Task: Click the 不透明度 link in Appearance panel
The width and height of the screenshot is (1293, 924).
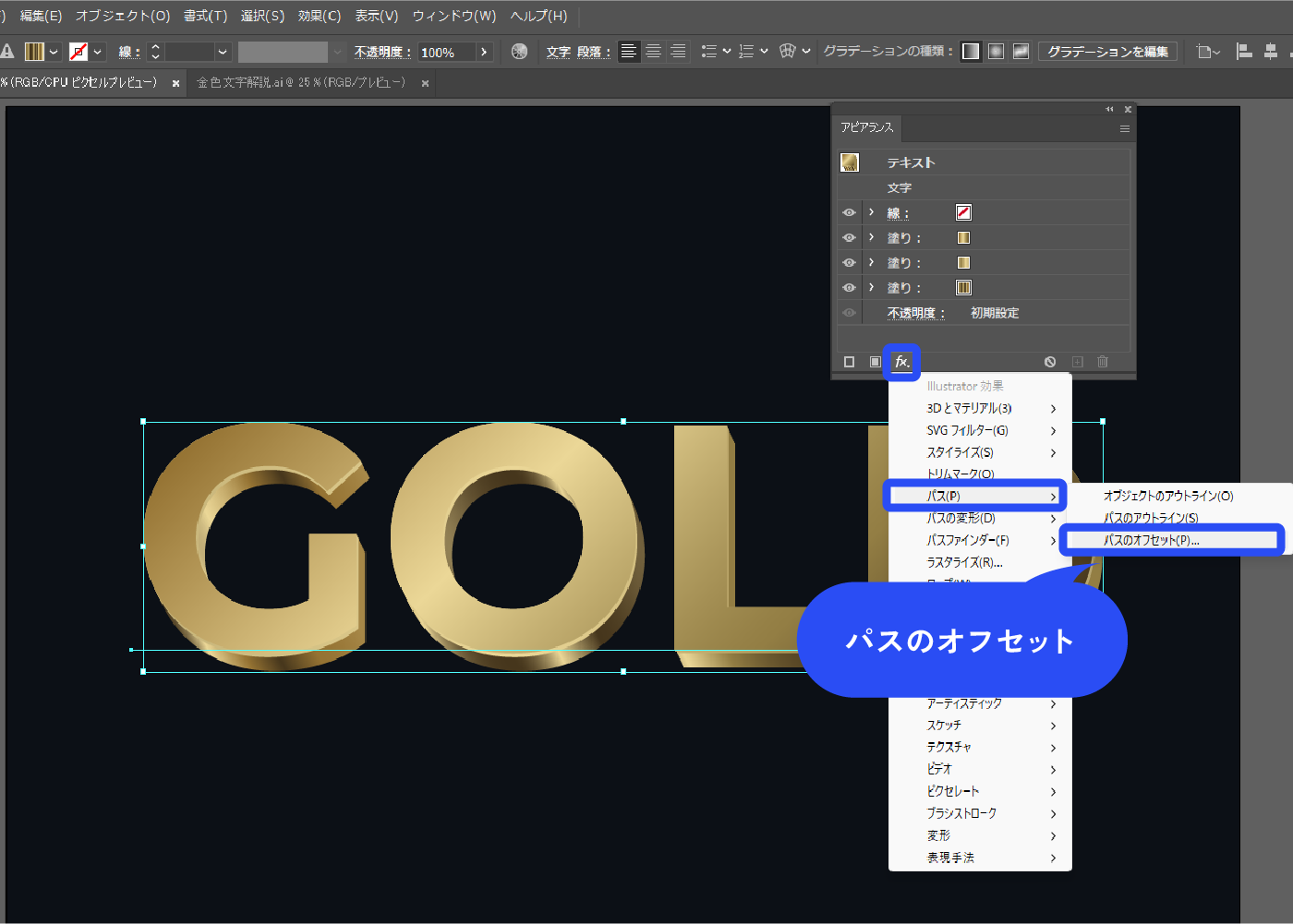Action: (915, 313)
